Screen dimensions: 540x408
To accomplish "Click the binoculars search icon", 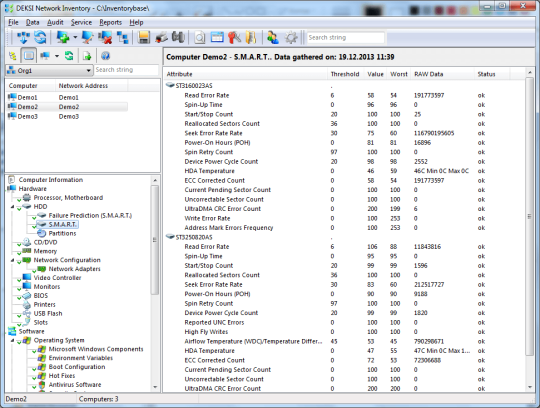I will 178,37.
